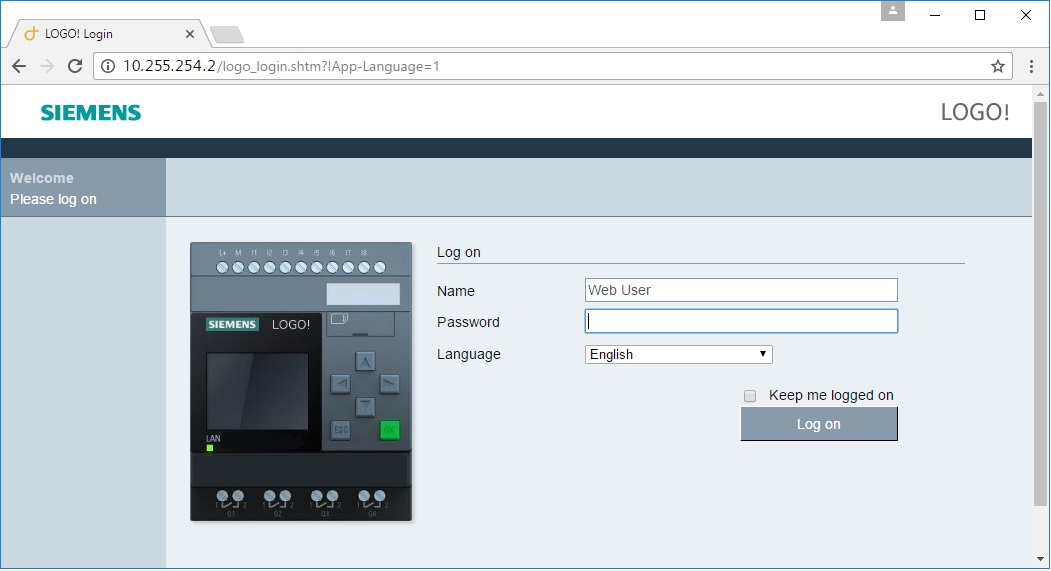The image size is (1051, 571).
Task: Click the Password field label
Action: (468, 322)
